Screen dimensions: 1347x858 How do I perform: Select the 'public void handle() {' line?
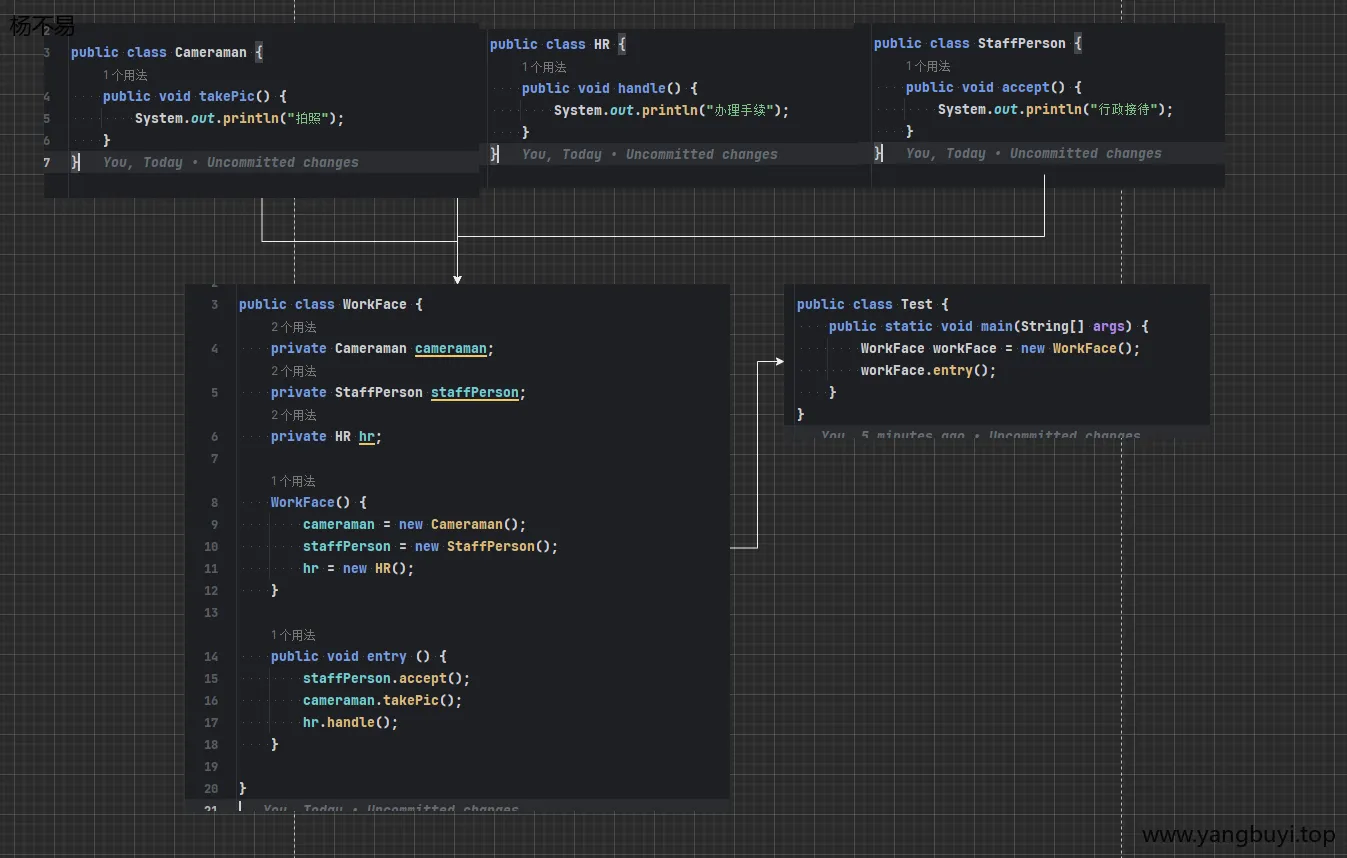pyautogui.click(x=609, y=88)
